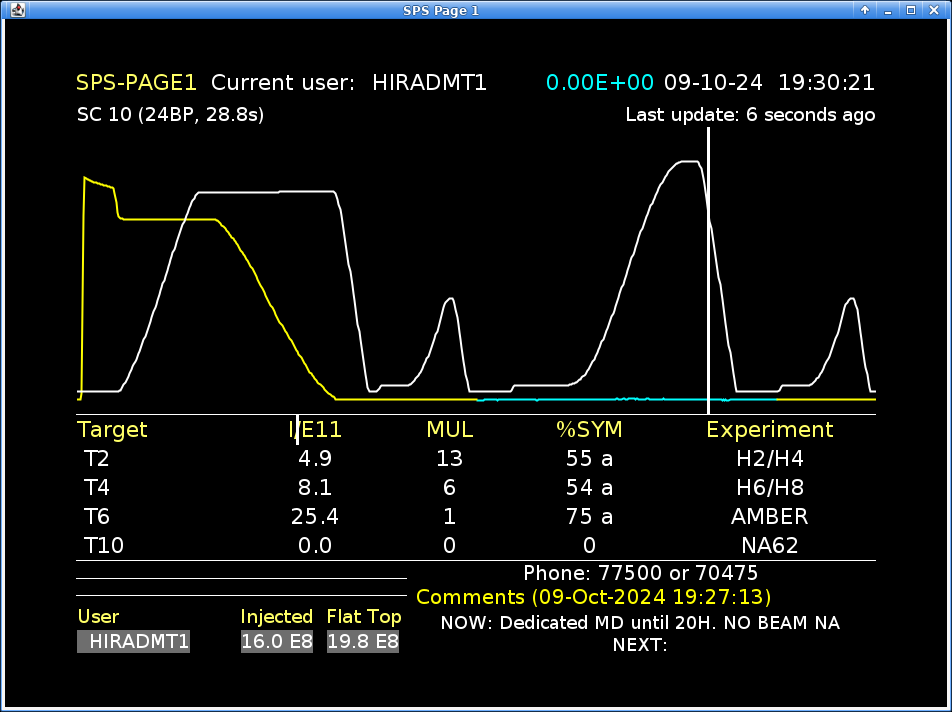Click the yellow Comments timestamp heading
The width and height of the screenshot is (952, 712).
594,598
